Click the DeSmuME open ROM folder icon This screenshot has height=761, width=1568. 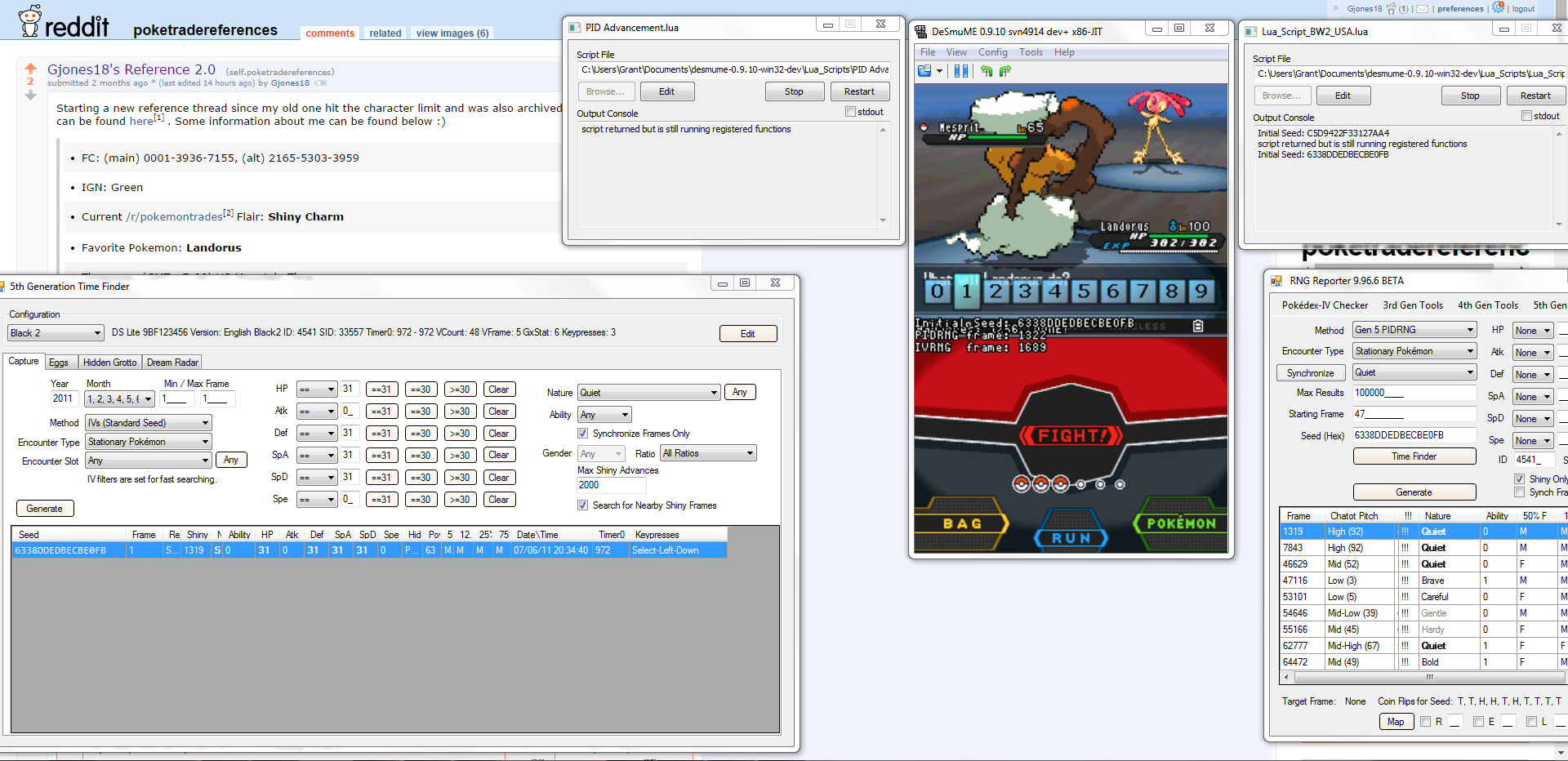click(x=924, y=71)
